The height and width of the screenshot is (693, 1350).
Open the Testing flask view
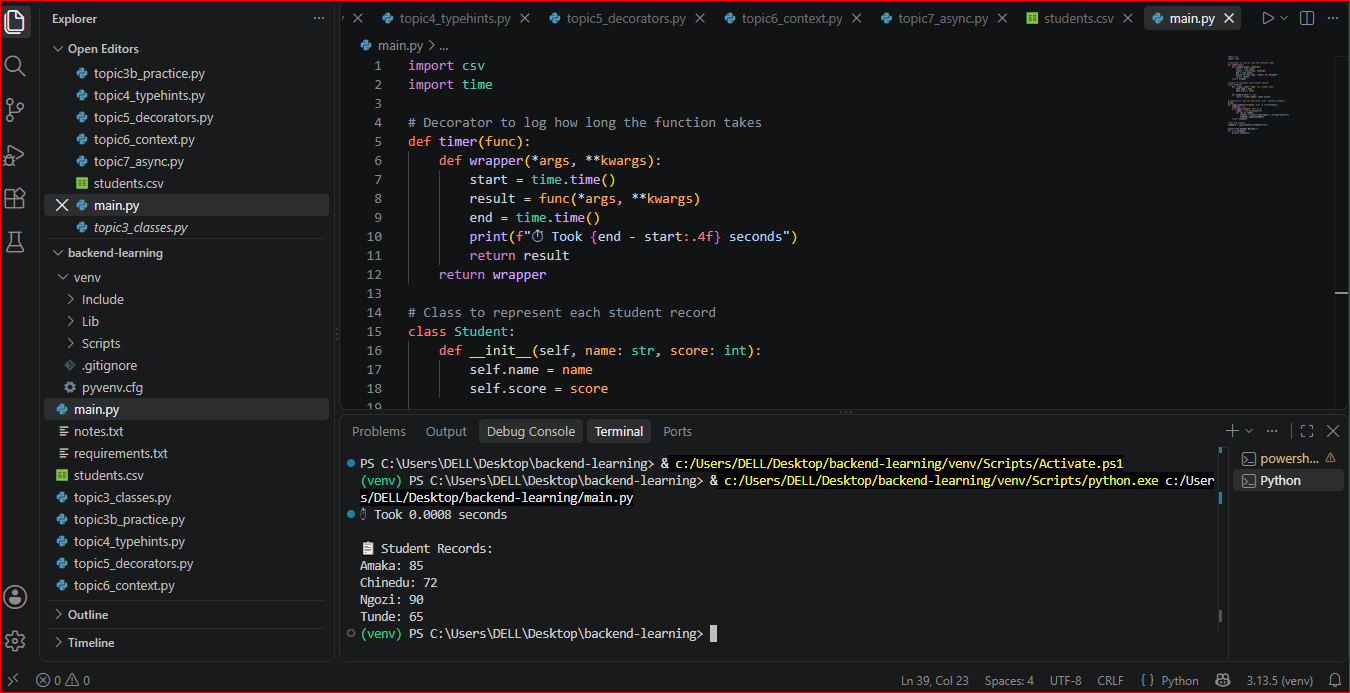tap(15, 242)
